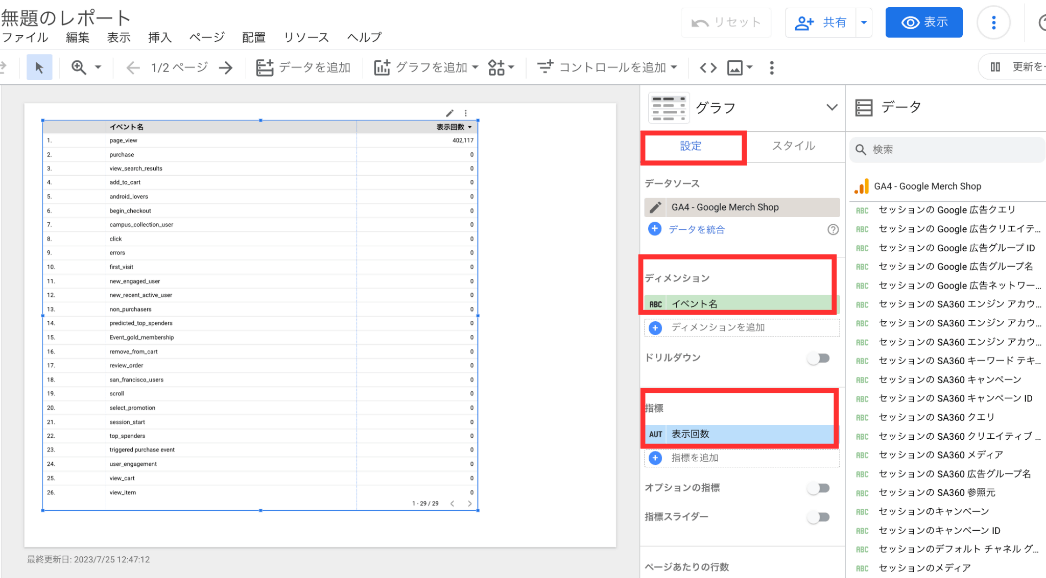Click the chart edit pencil icon
This screenshot has height=578, width=1046.
click(450, 113)
